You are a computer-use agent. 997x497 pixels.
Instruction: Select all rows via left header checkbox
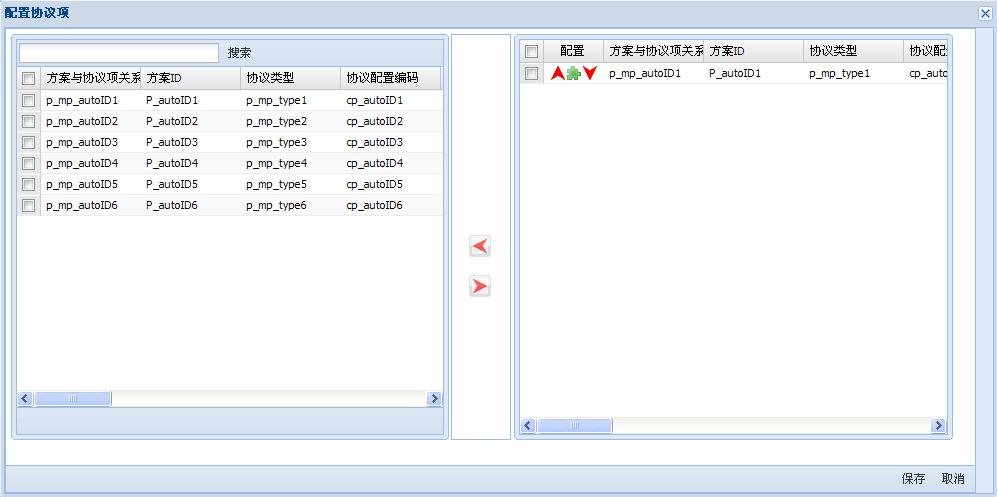point(29,78)
